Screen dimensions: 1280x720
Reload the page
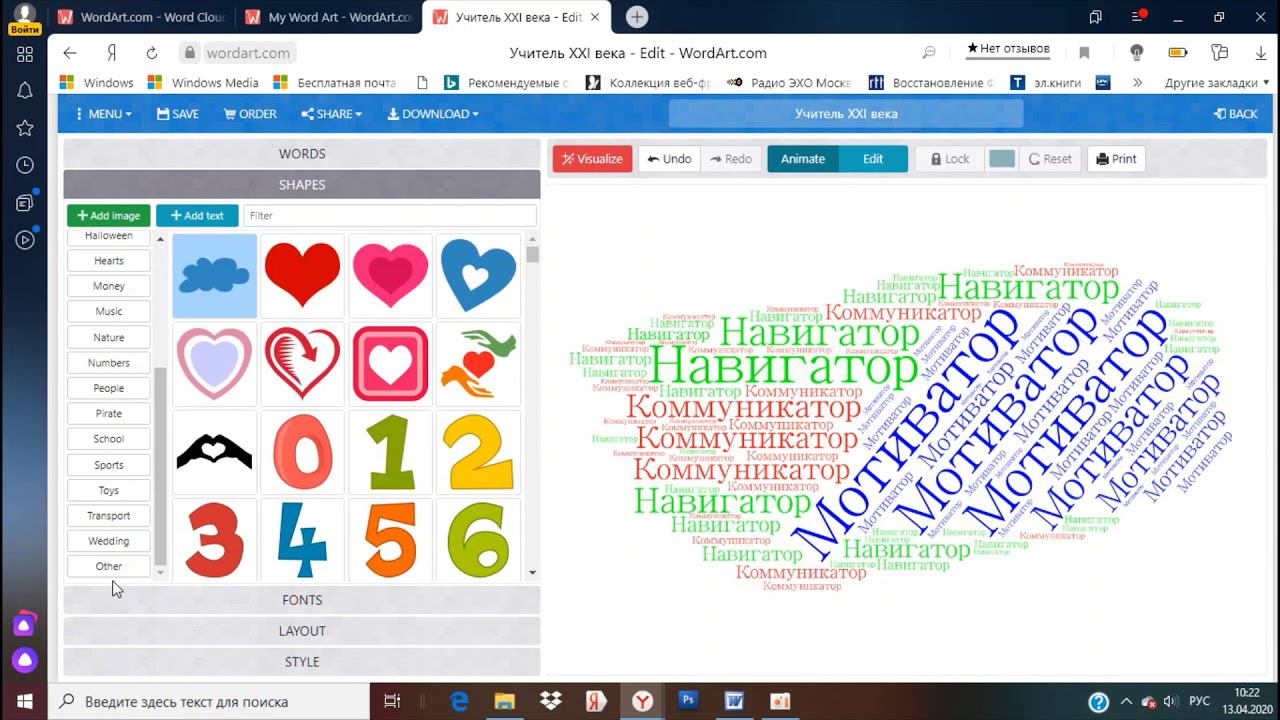pos(152,53)
